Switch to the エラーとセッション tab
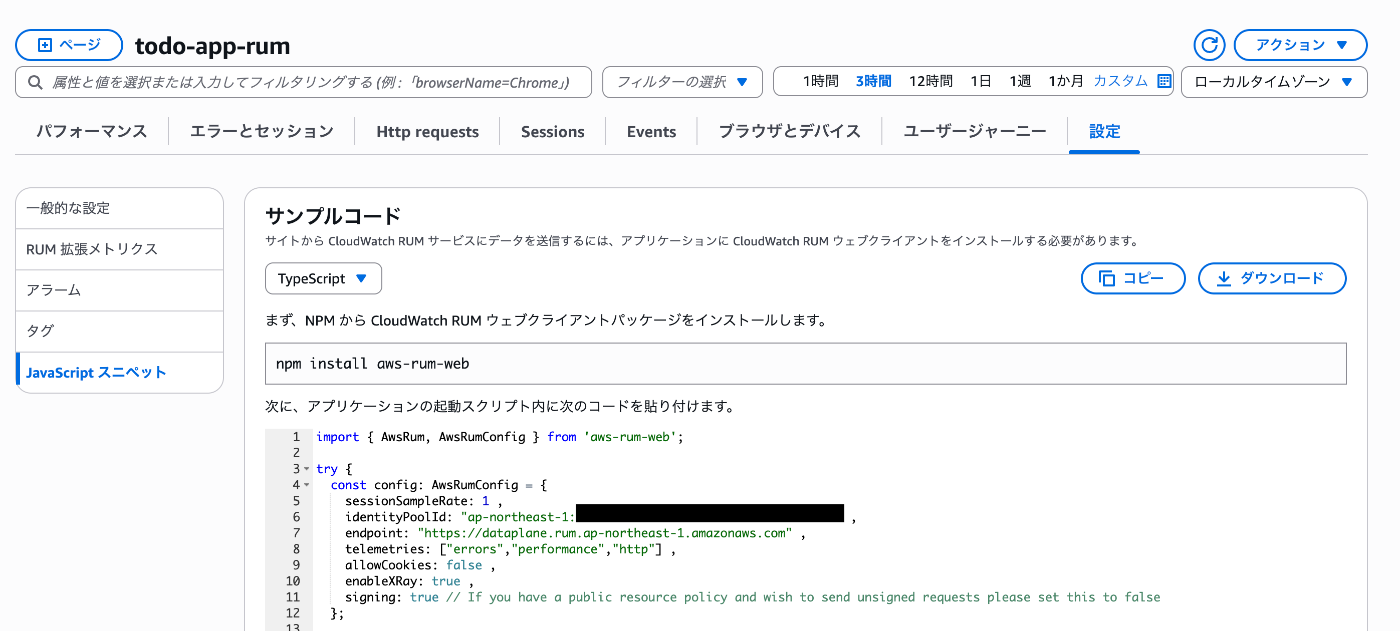This screenshot has width=1400, height=631. pos(262,131)
